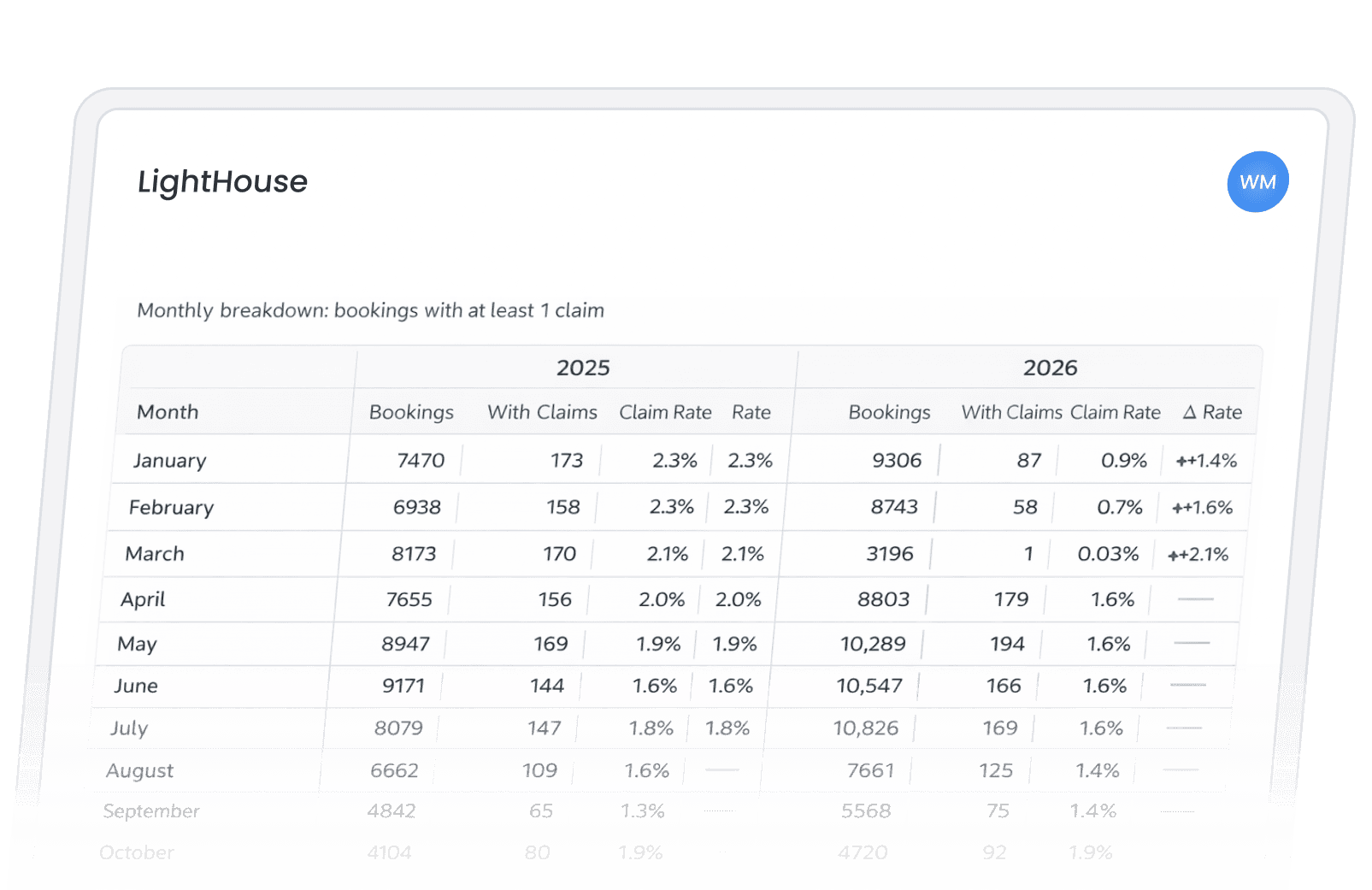Select the May row label
Screen dimensions: 1372x890
pyautogui.click(x=137, y=644)
